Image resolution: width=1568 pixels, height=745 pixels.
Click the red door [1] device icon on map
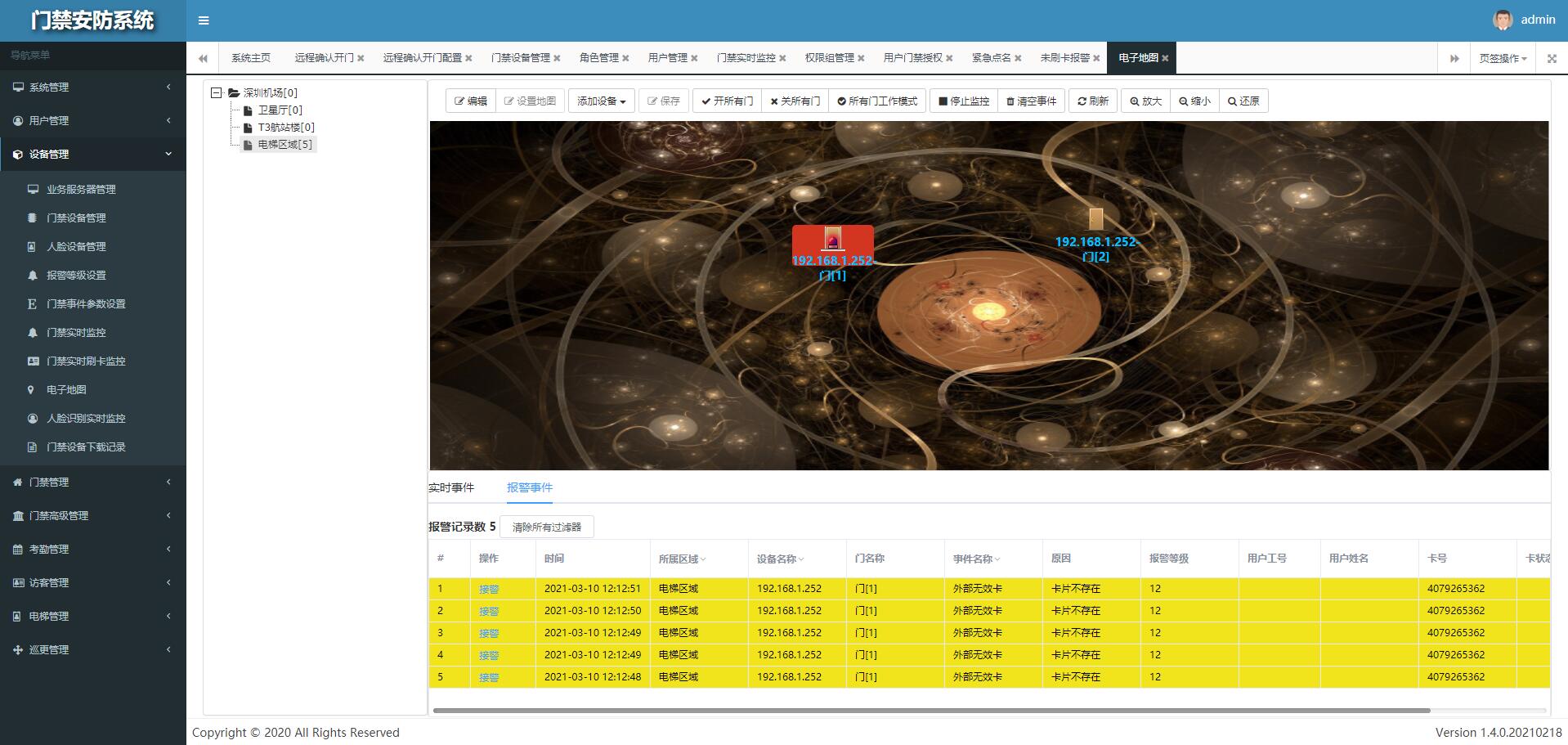click(x=832, y=238)
